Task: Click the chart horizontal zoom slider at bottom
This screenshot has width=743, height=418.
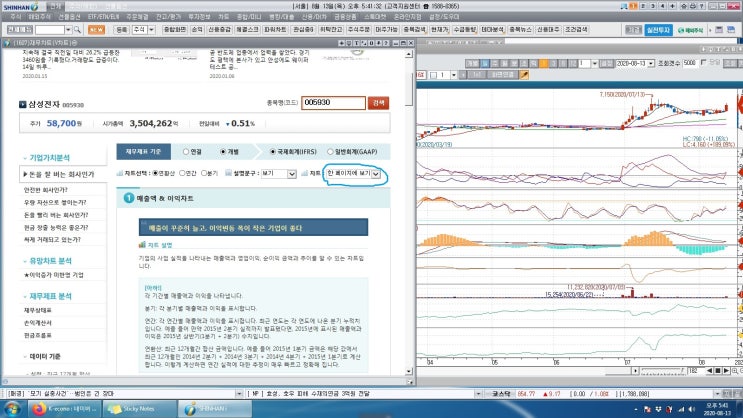Action: (661, 371)
